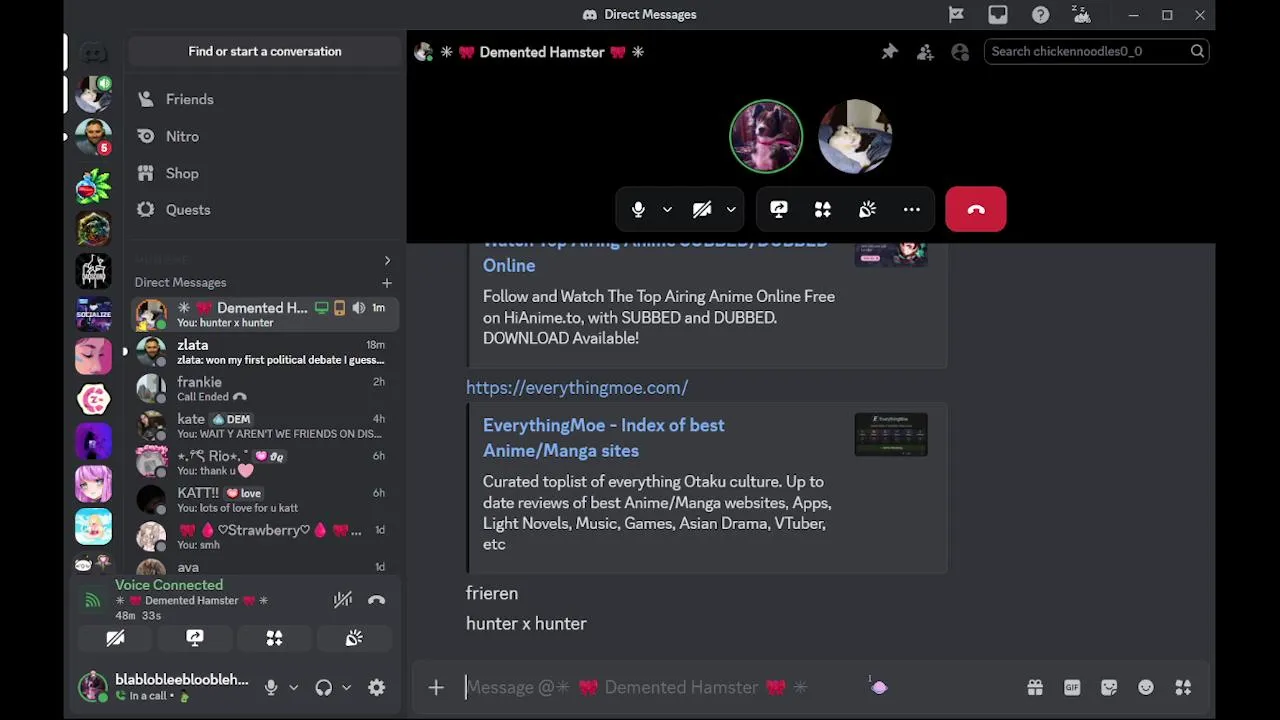
Task: Open camera options arrow in call
Action: pyautogui.click(x=731, y=209)
